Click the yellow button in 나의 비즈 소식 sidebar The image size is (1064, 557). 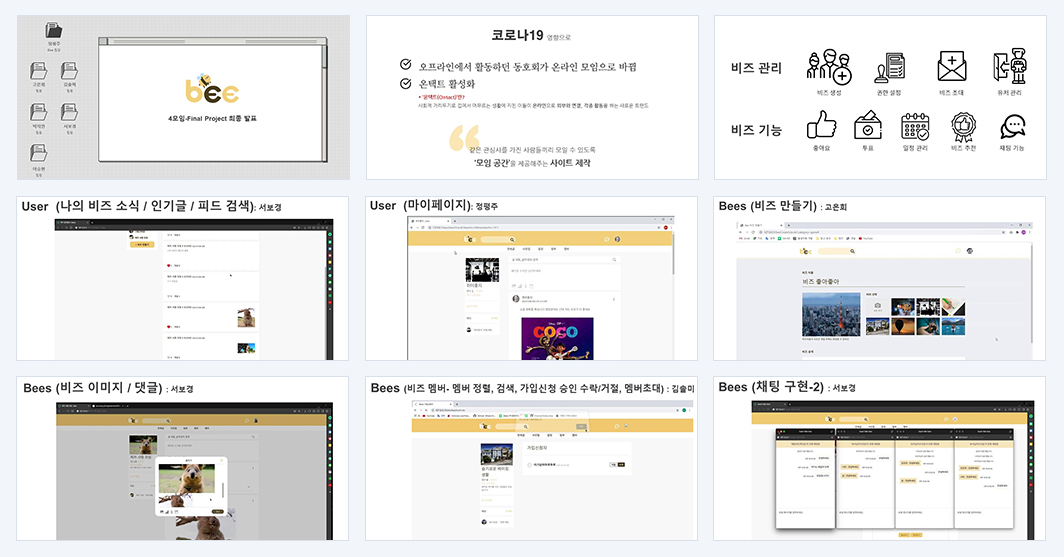click(142, 244)
